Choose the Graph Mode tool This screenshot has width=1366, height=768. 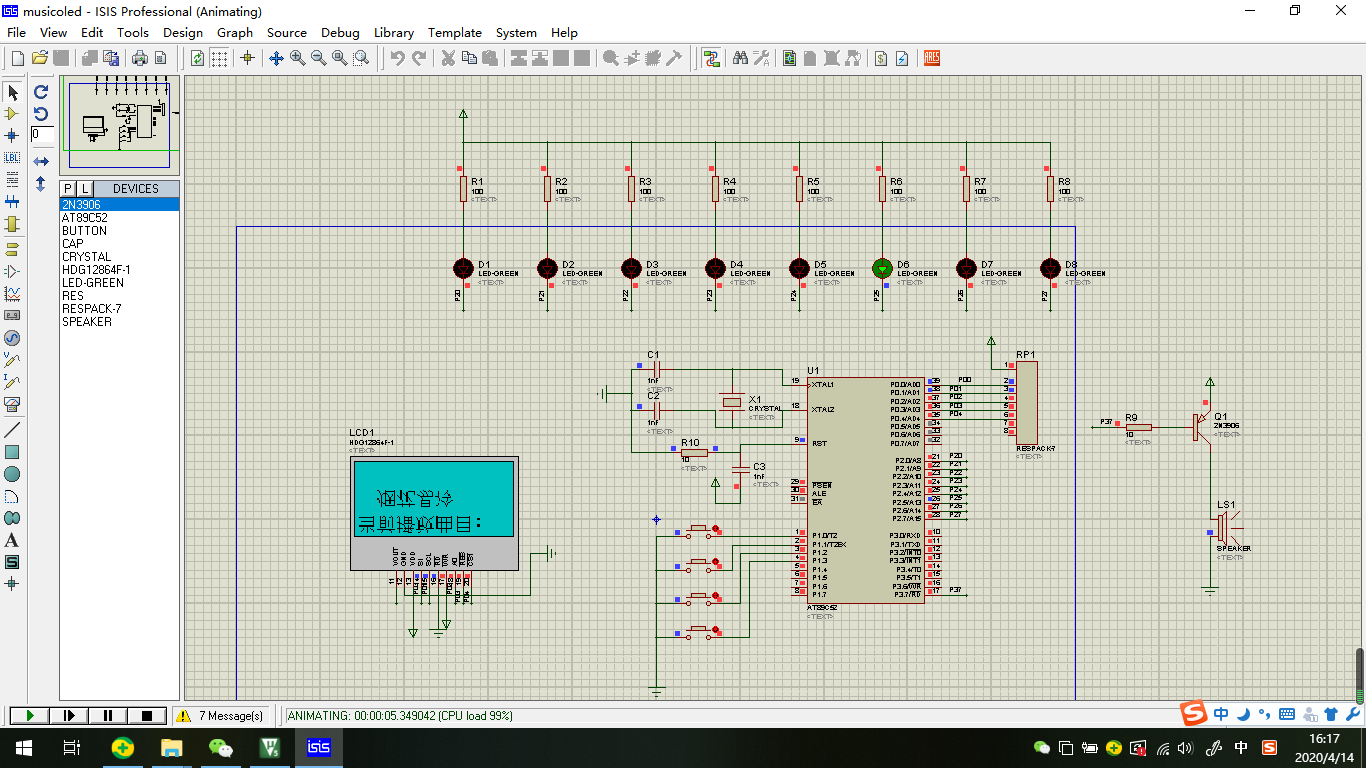coord(13,293)
